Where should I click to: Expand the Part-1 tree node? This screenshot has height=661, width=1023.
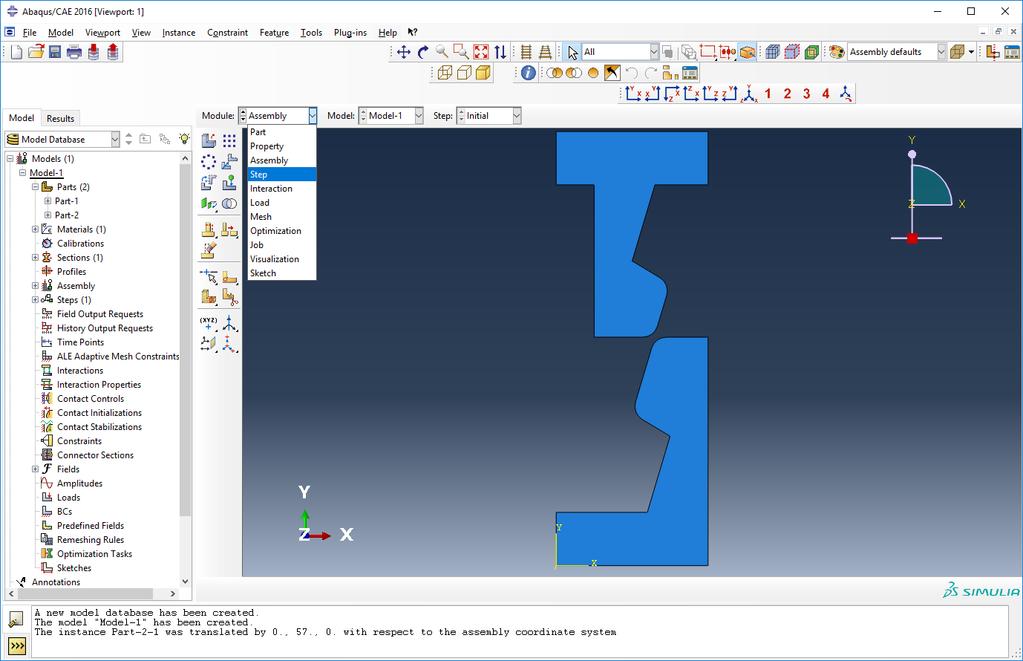(47, 201)
